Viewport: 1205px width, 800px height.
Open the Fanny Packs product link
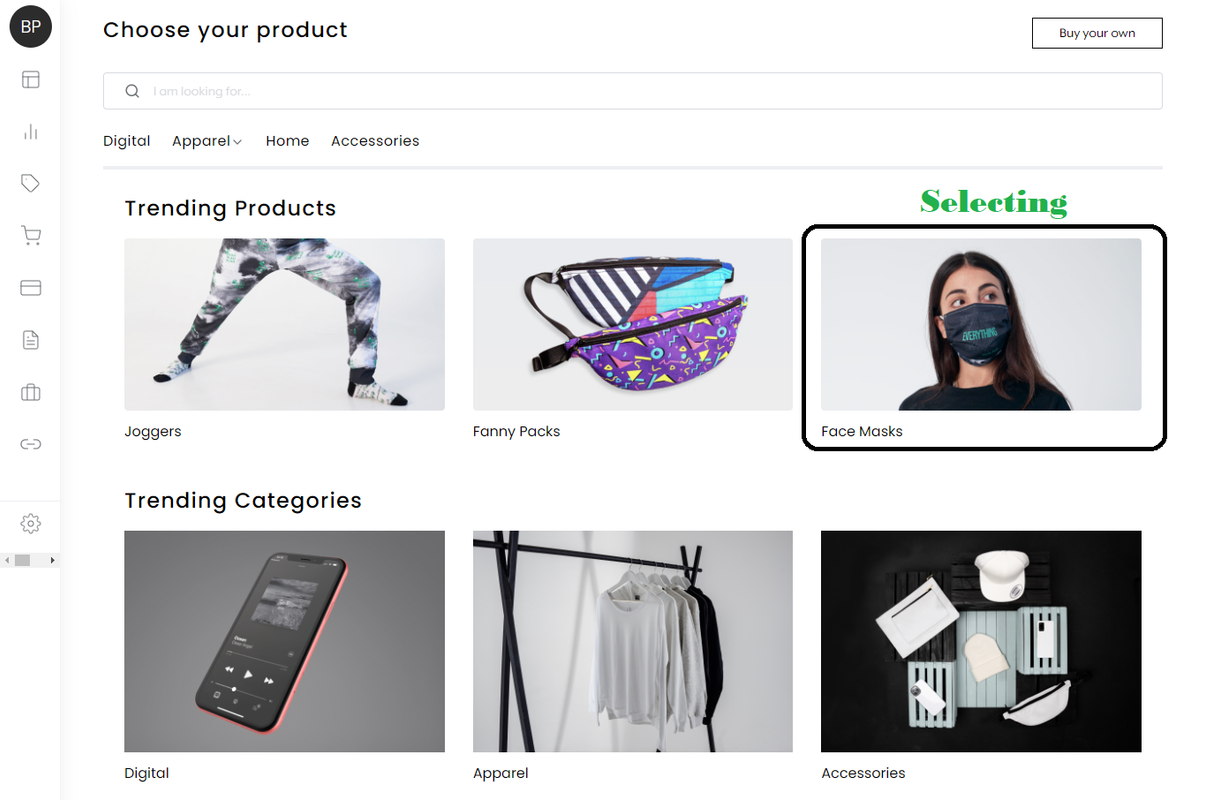(516, 432)
